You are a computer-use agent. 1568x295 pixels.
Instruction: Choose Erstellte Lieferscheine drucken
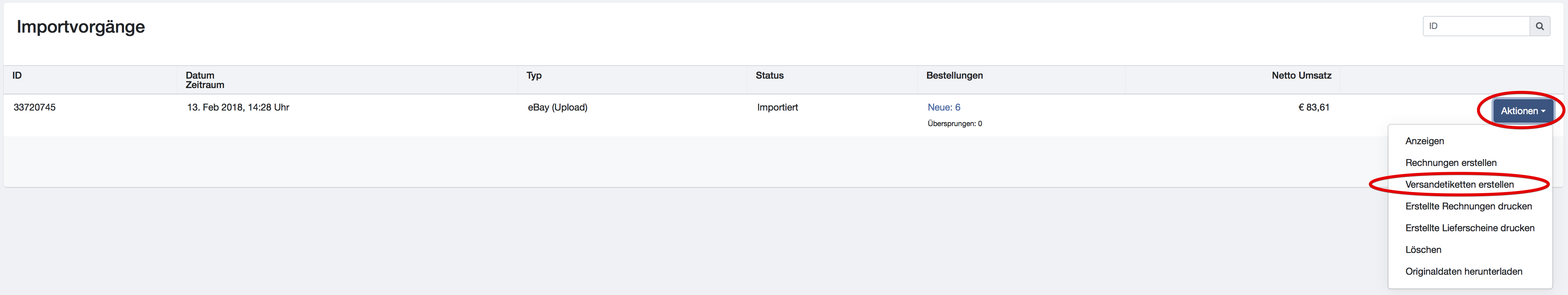click(1469, 228)
